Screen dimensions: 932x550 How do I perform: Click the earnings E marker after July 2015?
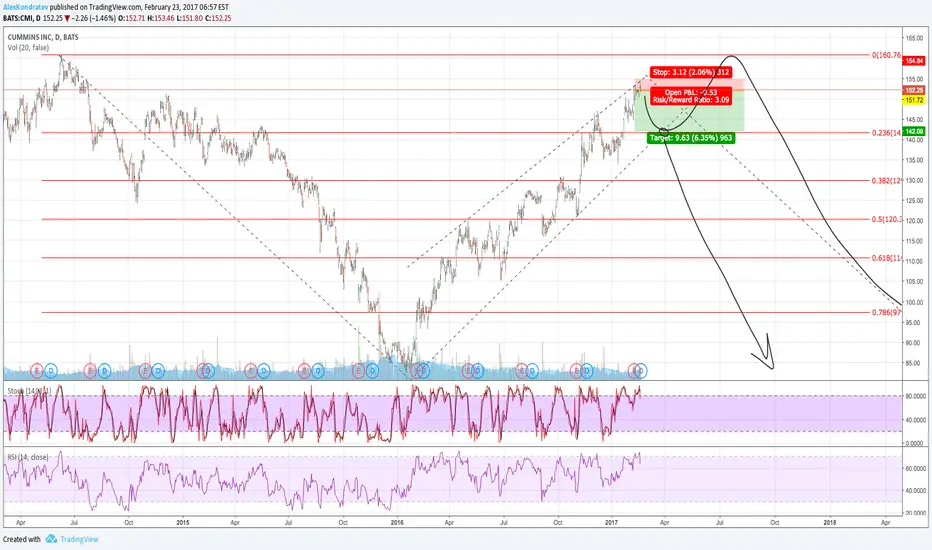click(304, 371)
